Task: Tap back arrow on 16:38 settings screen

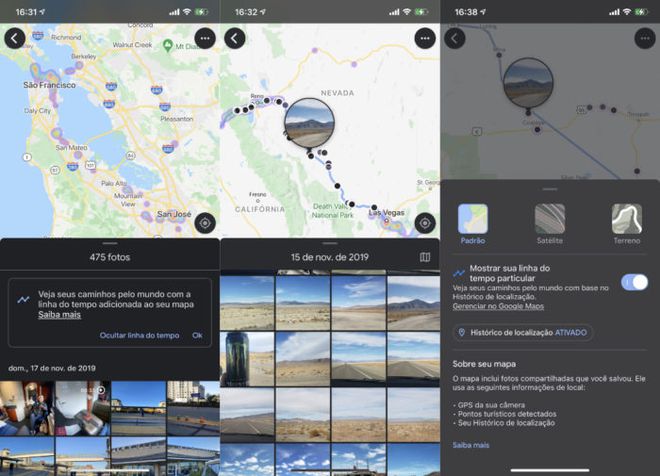Action: (455, 38)
